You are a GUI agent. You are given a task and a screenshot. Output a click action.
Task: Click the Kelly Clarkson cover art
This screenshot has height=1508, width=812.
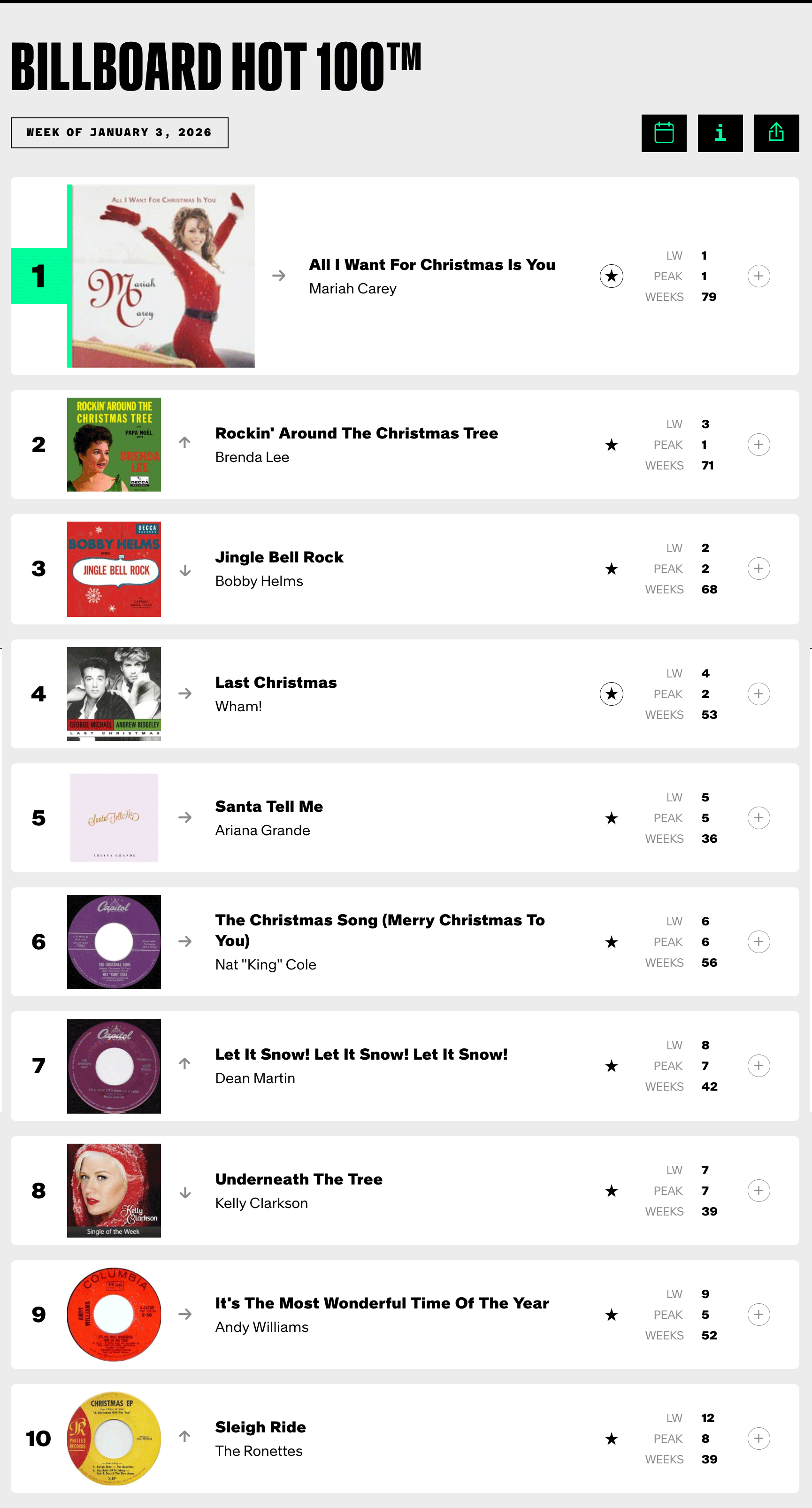tap(114, 1190)
